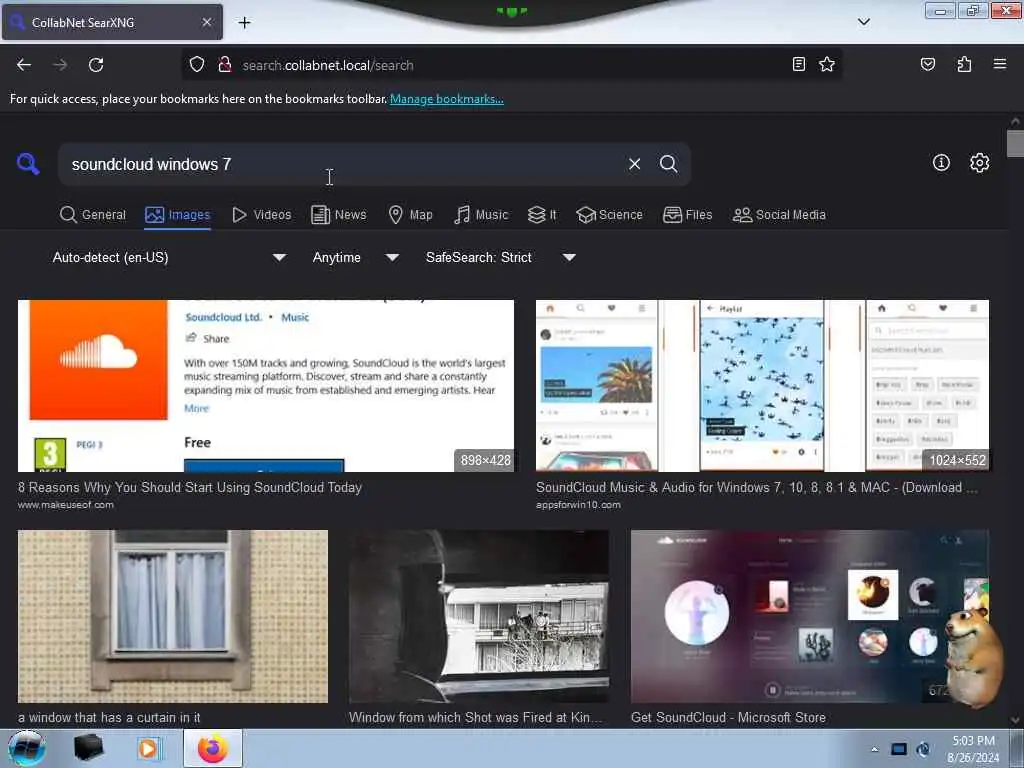Submit search with magnifier button
The width and height of the screenshot is (1024, 768).
click(x=668, y=164)
